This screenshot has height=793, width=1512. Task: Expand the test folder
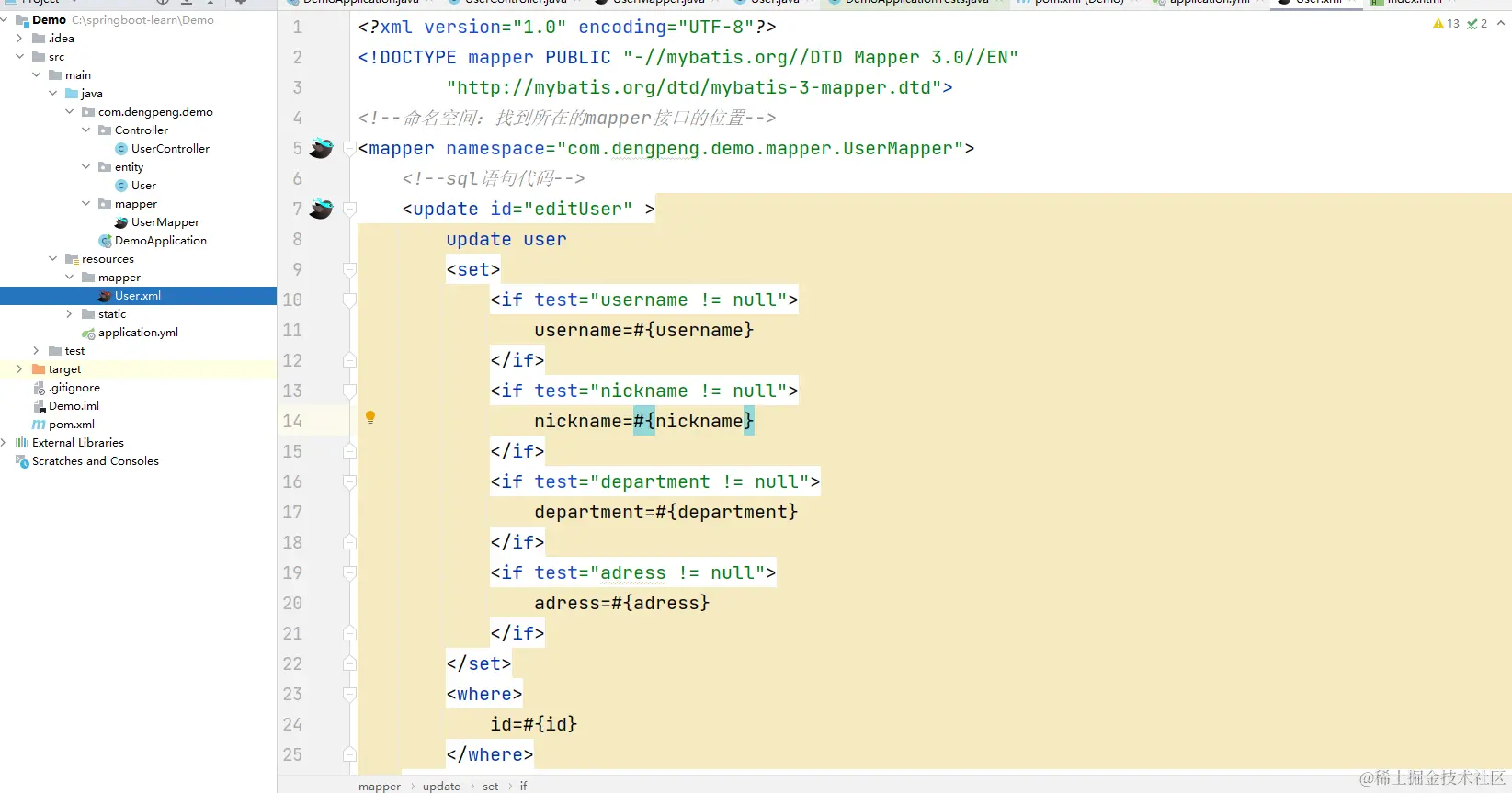pos(37,351)
